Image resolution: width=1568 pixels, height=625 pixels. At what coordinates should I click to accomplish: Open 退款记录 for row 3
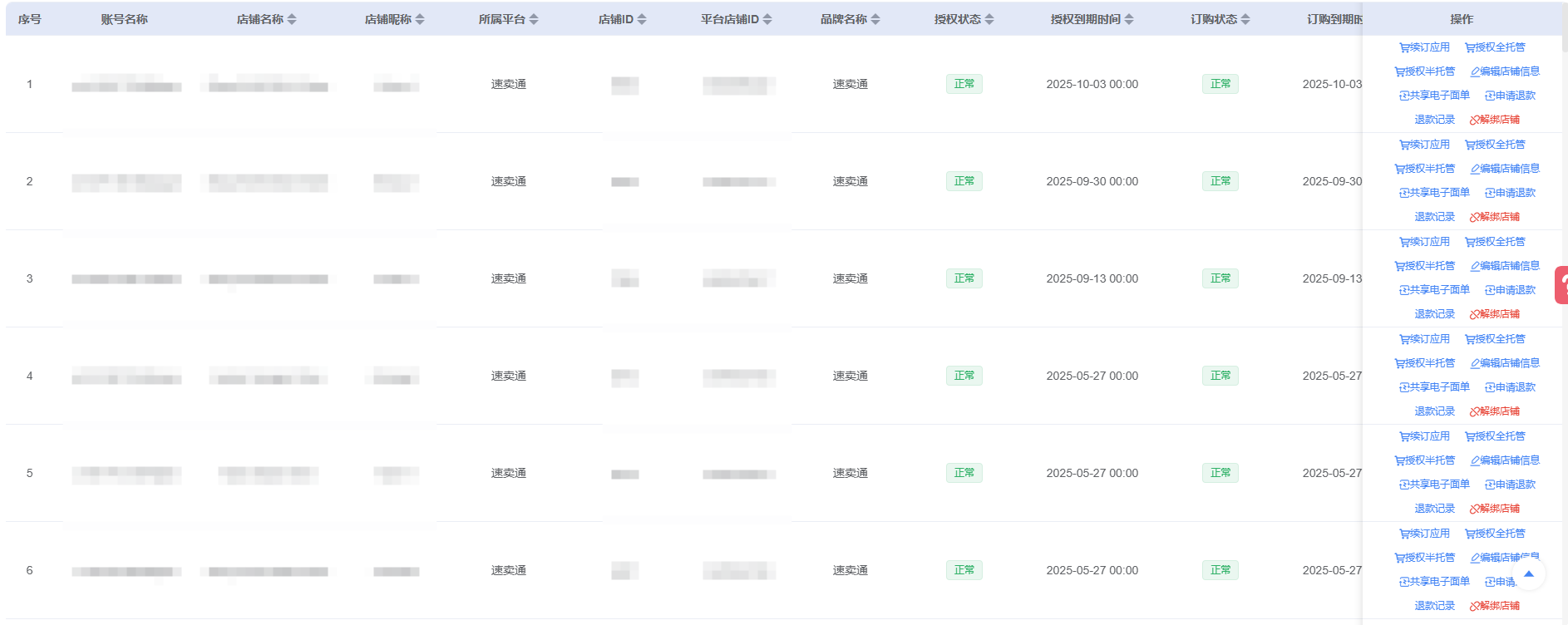point(1435,314)
